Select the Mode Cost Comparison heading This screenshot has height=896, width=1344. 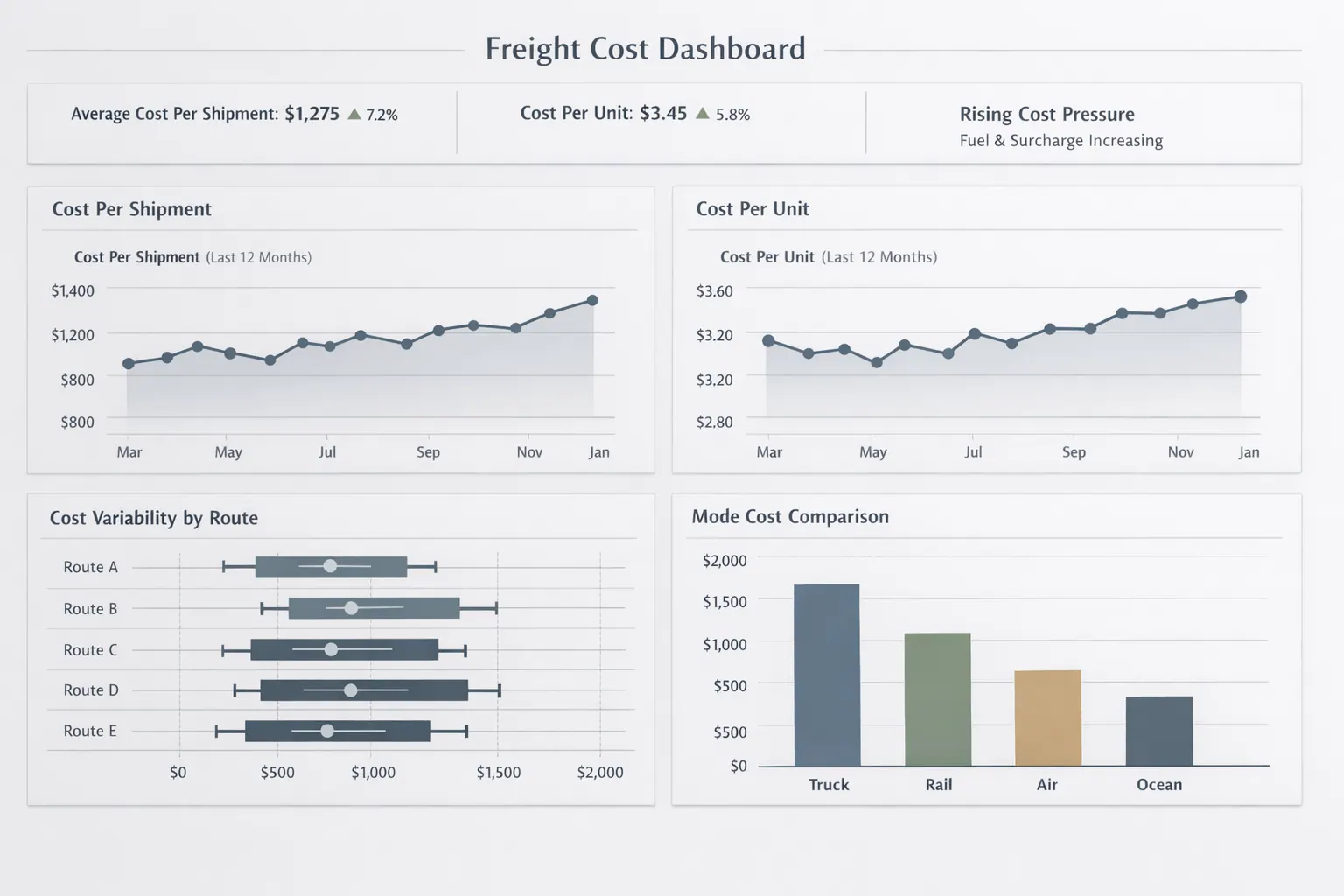click(789, 517)
